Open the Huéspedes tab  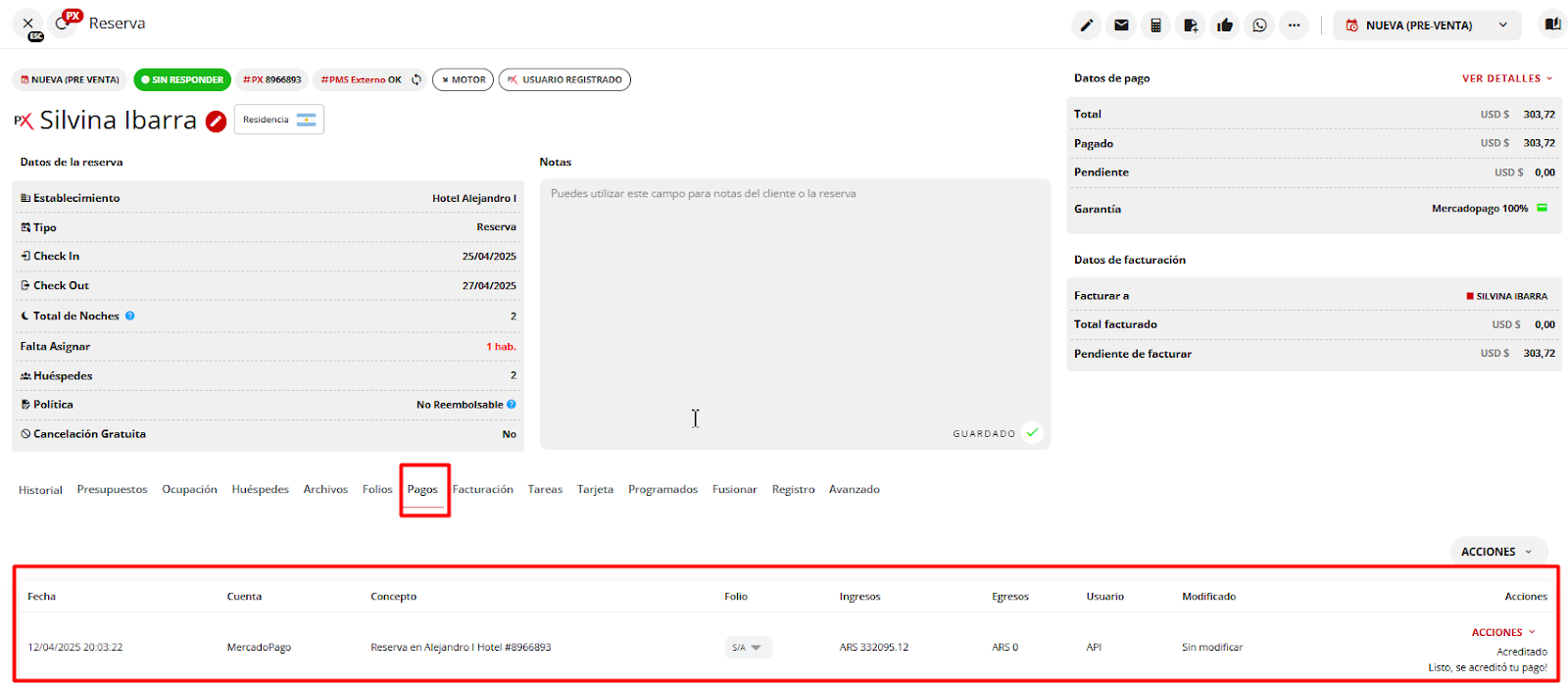click(x=260, y=490)
